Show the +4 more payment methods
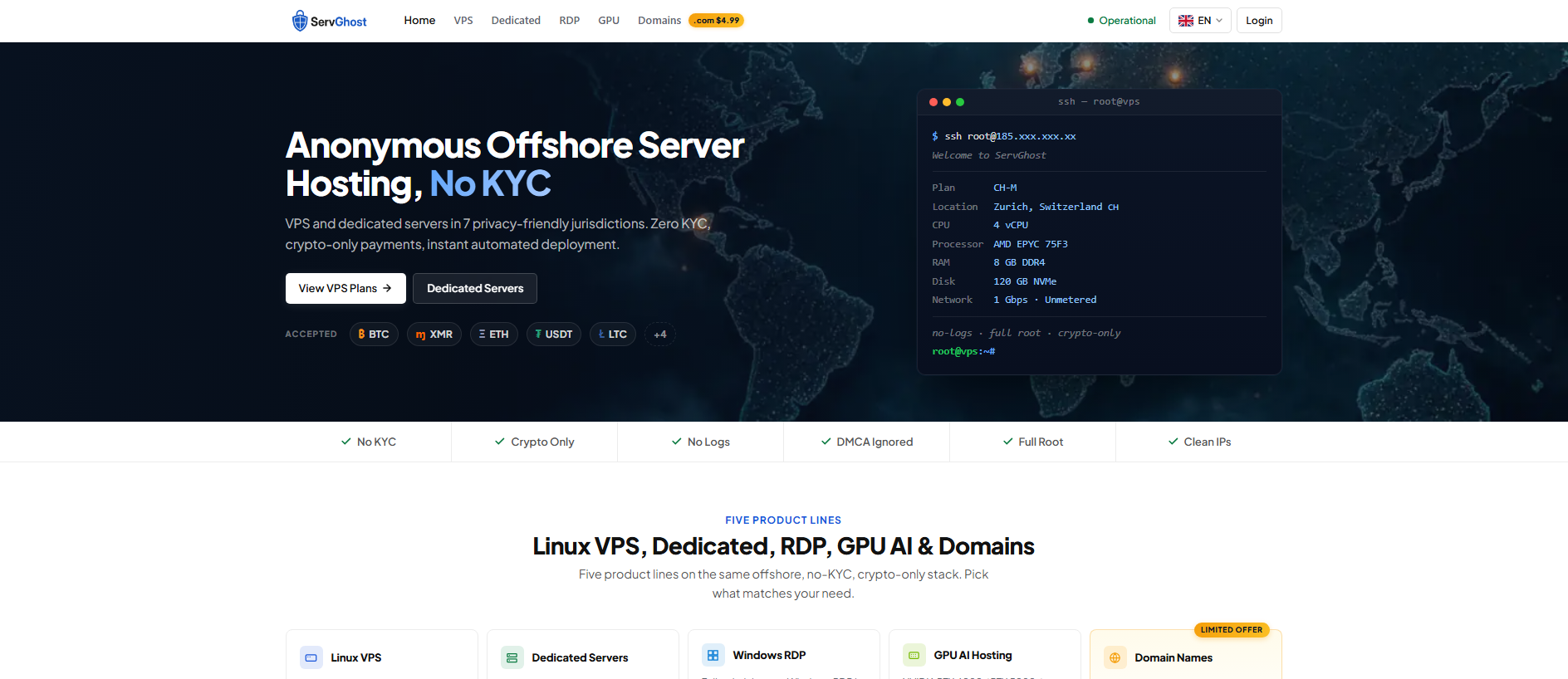 pyautogui.click(x=660, y=335)
